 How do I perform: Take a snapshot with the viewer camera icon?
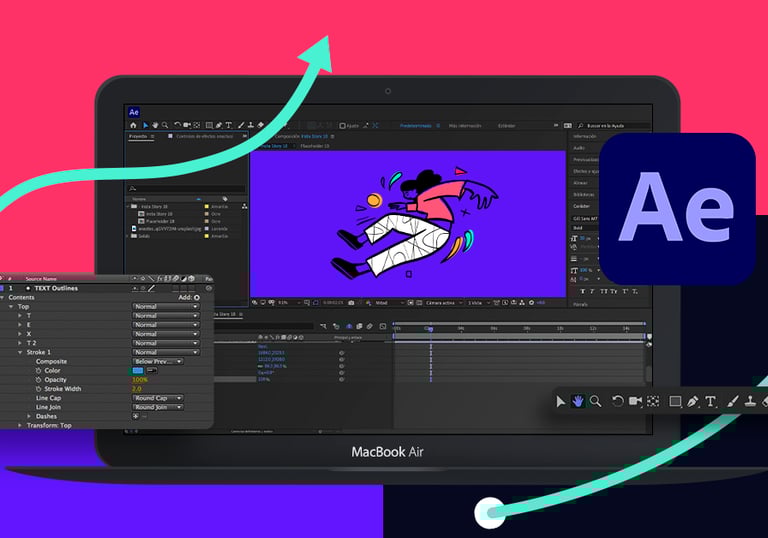(351, 303)
